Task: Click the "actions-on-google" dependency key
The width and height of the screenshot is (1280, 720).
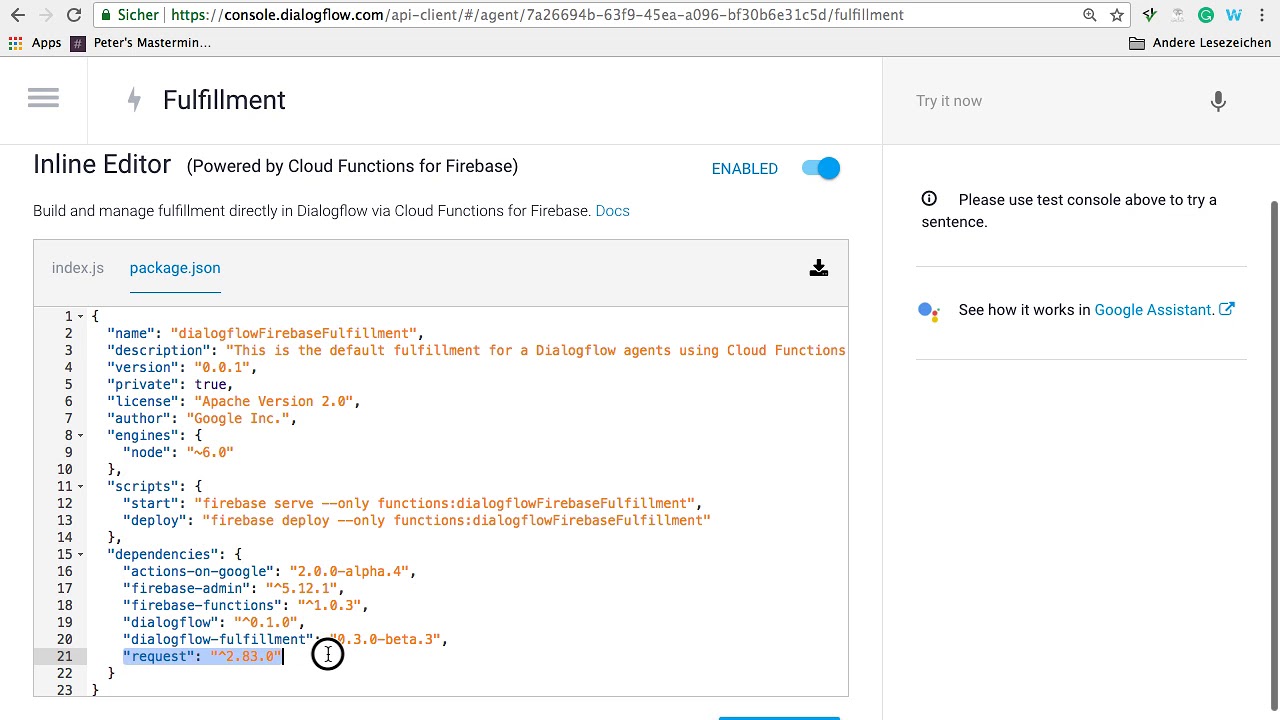Action: (x=198, y=571)
